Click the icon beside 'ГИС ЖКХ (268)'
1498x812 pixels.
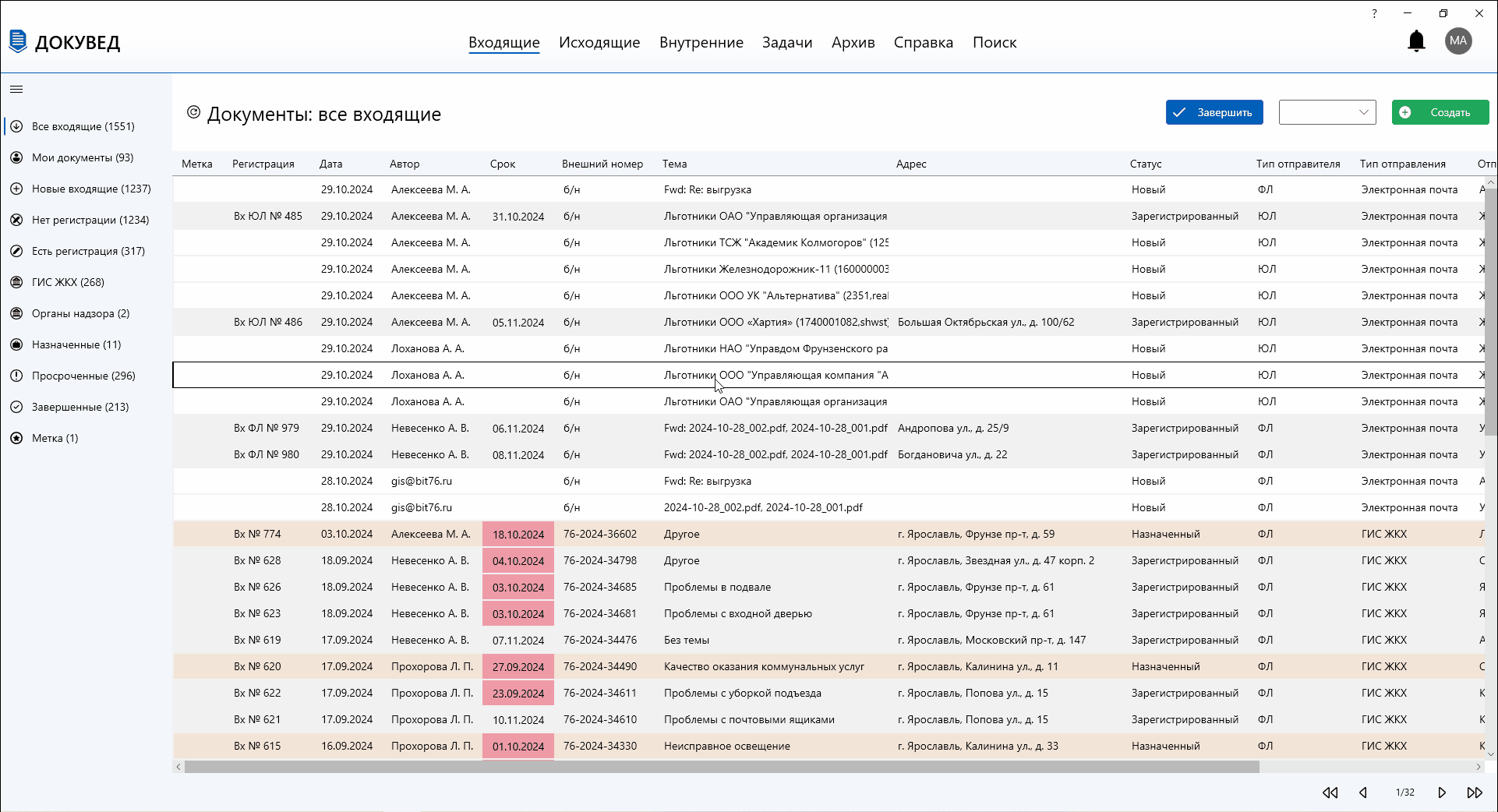coord(16,282)
